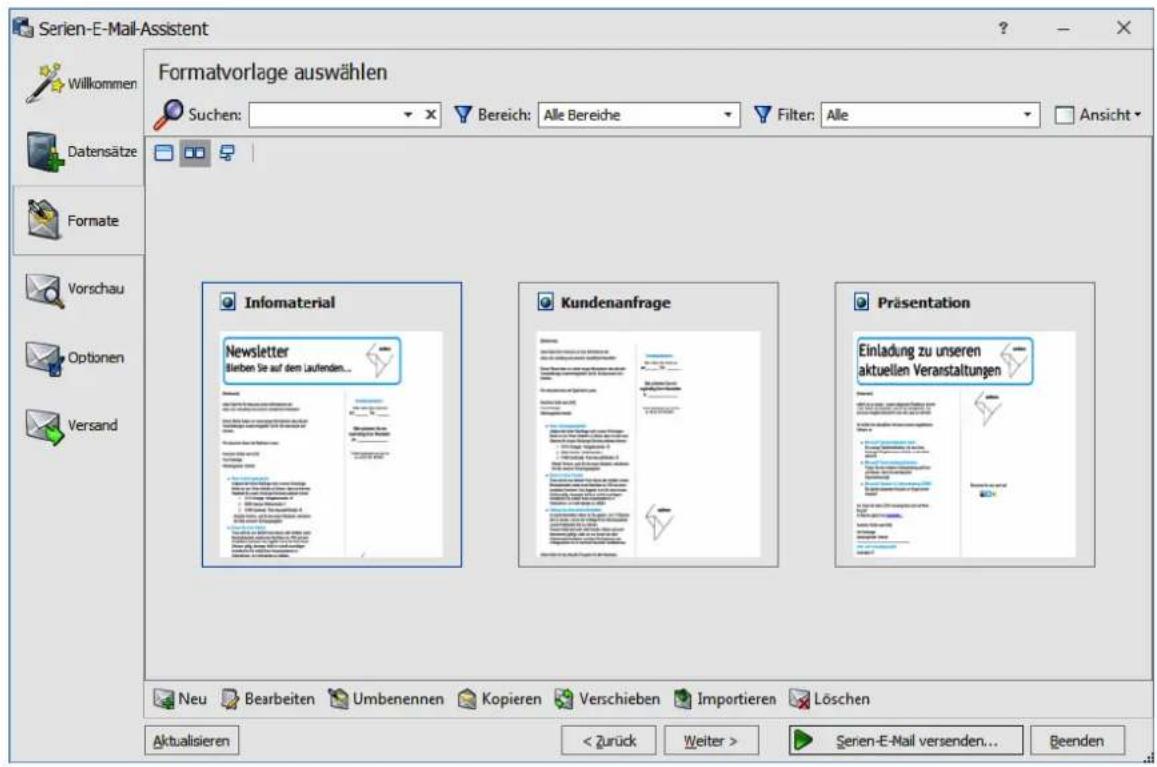Delete the template with Löschen
1157x767 pixels.
click(829, 698)
